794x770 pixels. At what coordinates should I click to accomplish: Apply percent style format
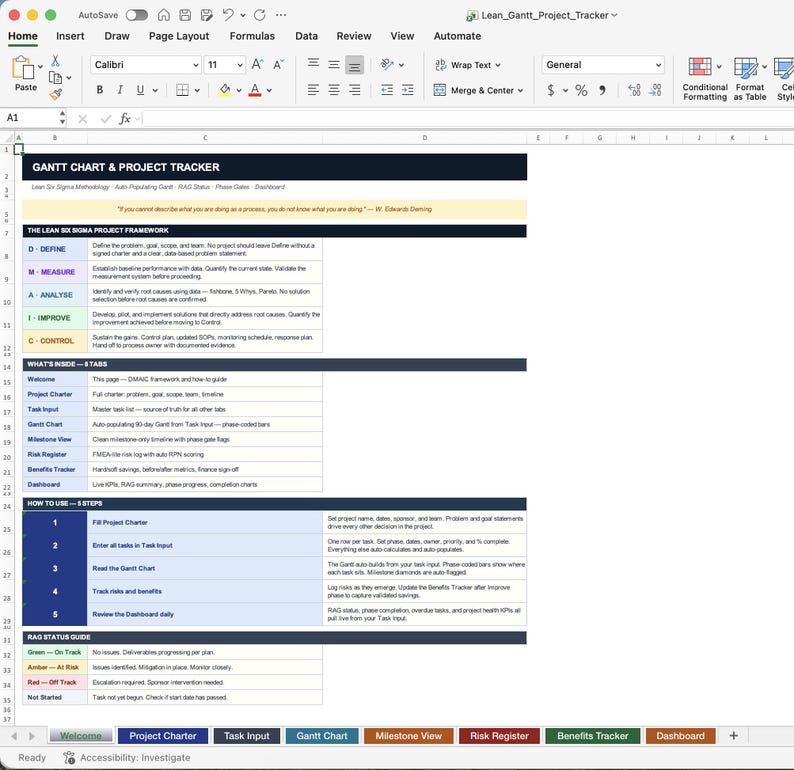[581, 91]
